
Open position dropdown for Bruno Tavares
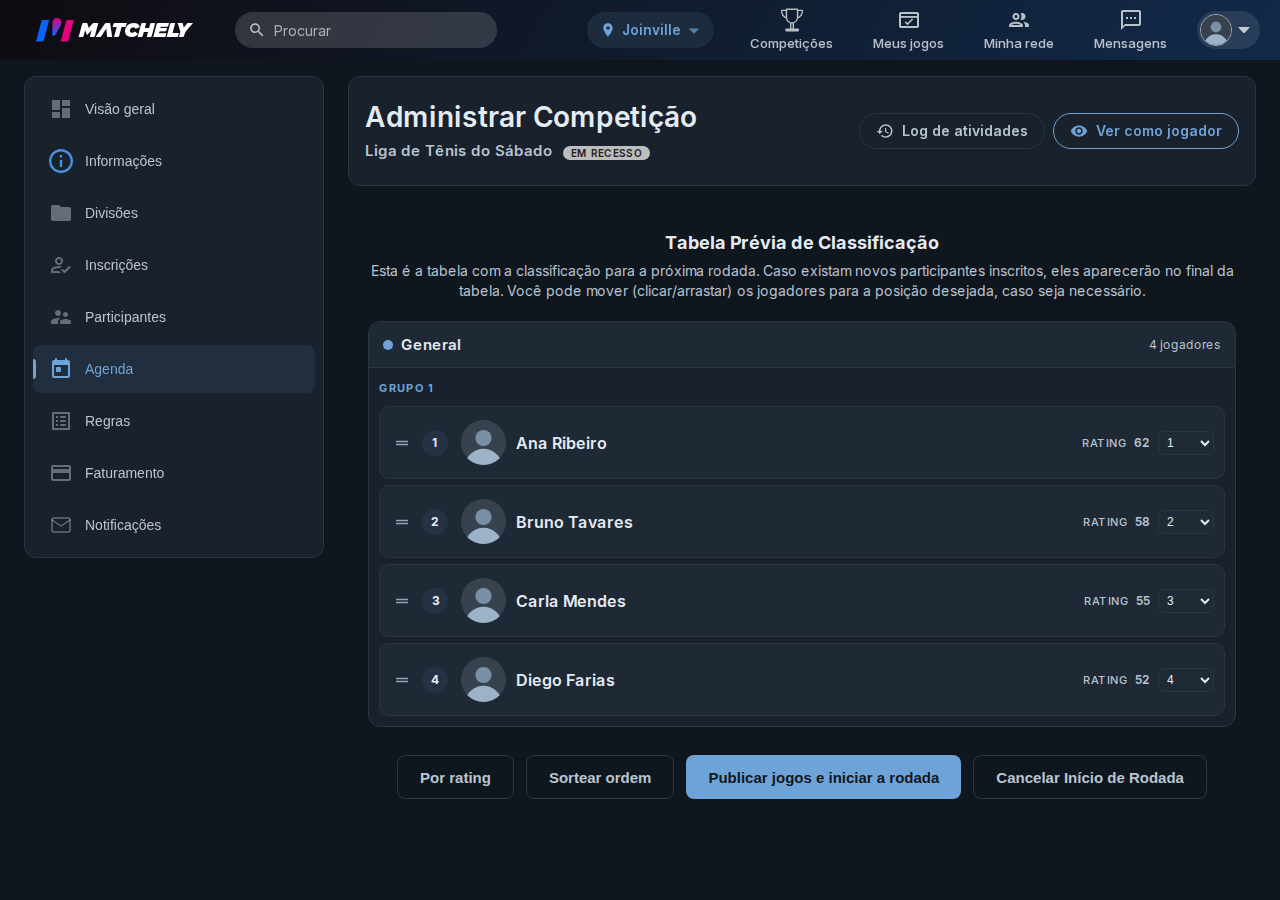(x=1186, y=522)
